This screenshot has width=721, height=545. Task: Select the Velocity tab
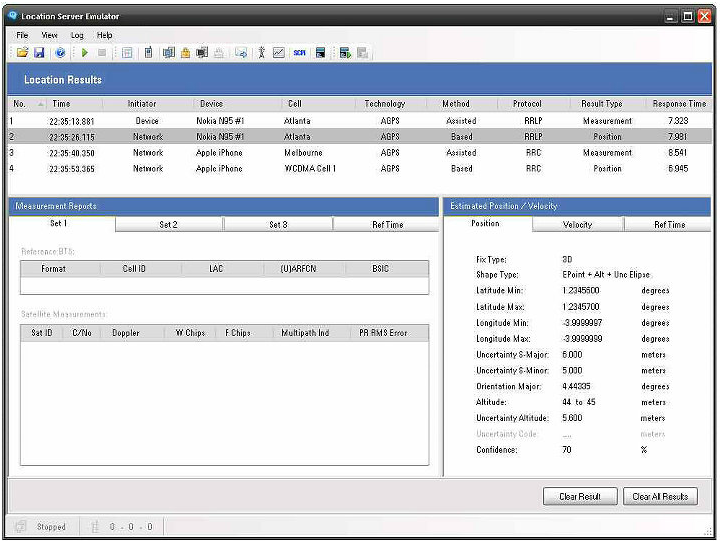pyautogui.click(x=578, y=224)
